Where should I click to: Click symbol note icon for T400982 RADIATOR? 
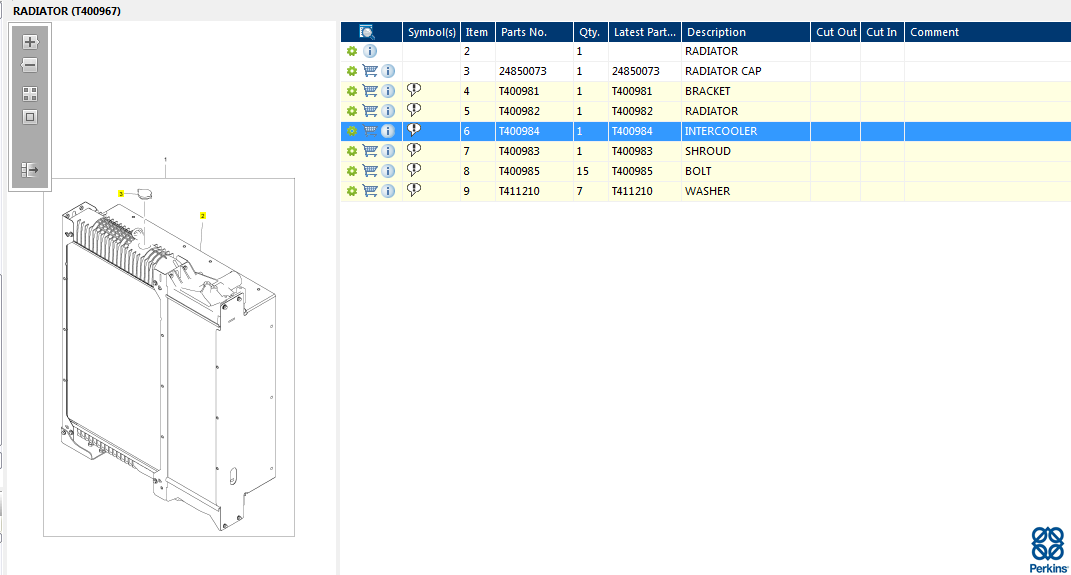coord(414,109)
